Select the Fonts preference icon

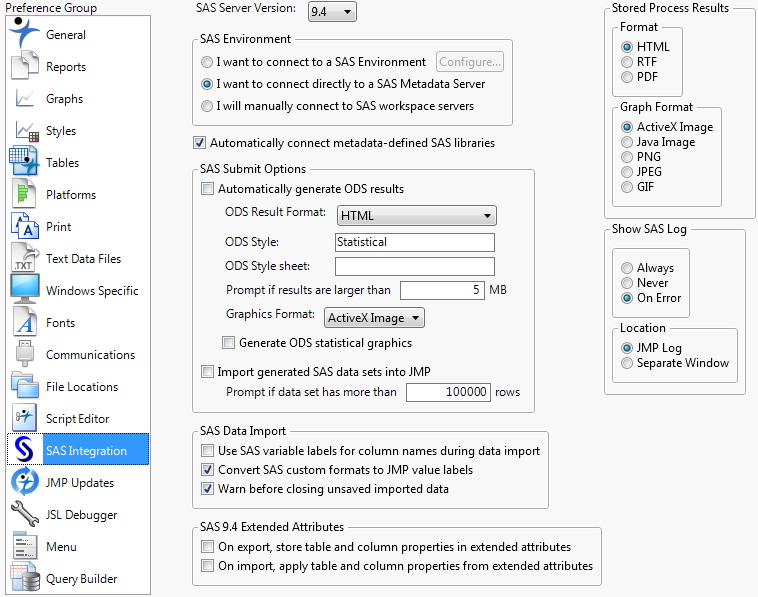point(24,321)
